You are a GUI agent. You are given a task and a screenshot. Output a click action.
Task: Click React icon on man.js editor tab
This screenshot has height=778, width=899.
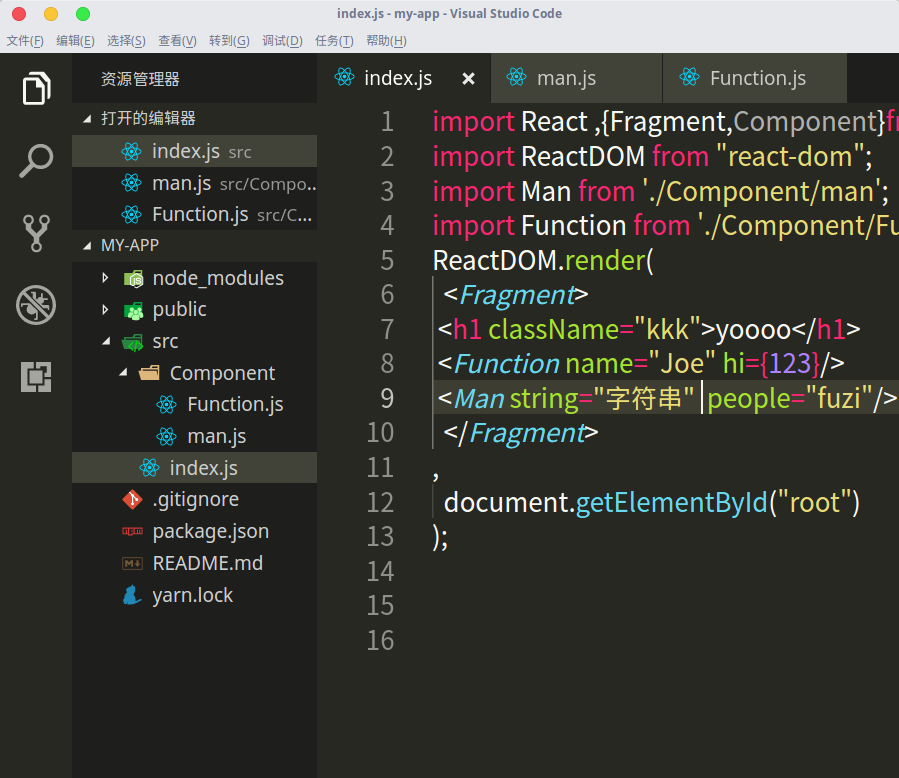(x=517, y=77)
